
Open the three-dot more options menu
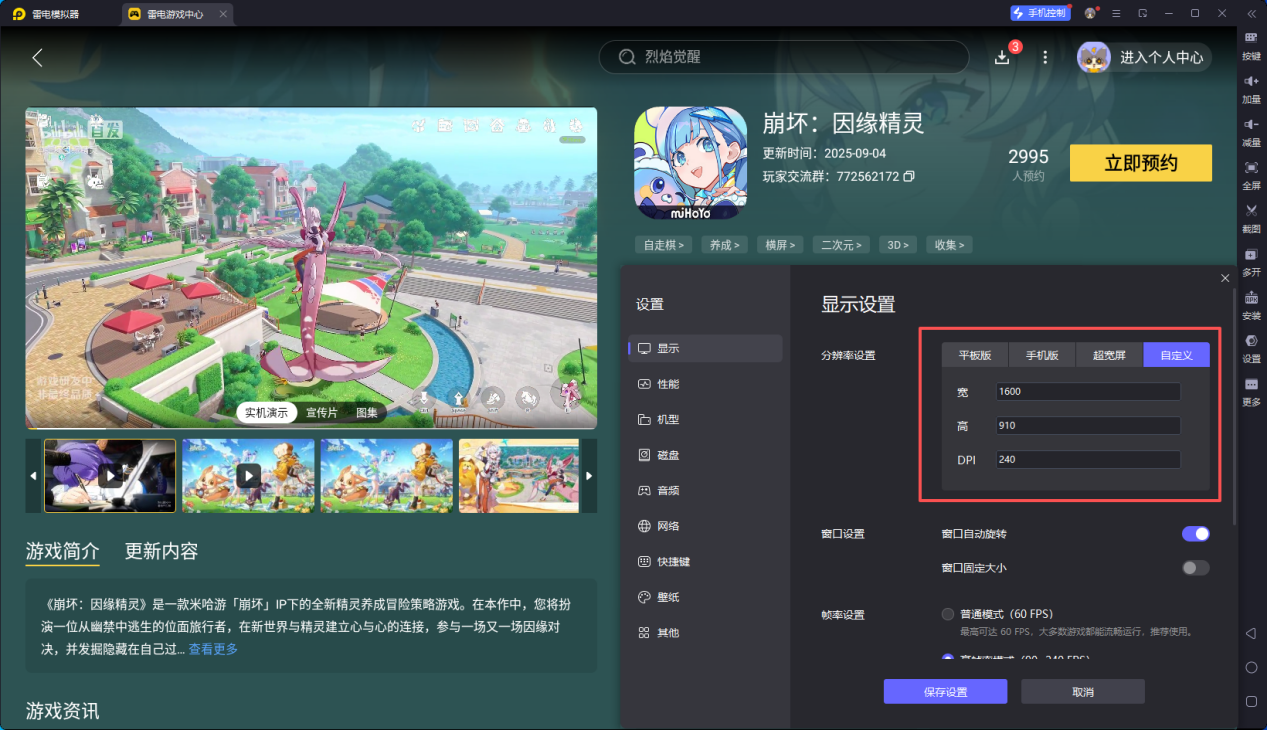(1045, 57)
